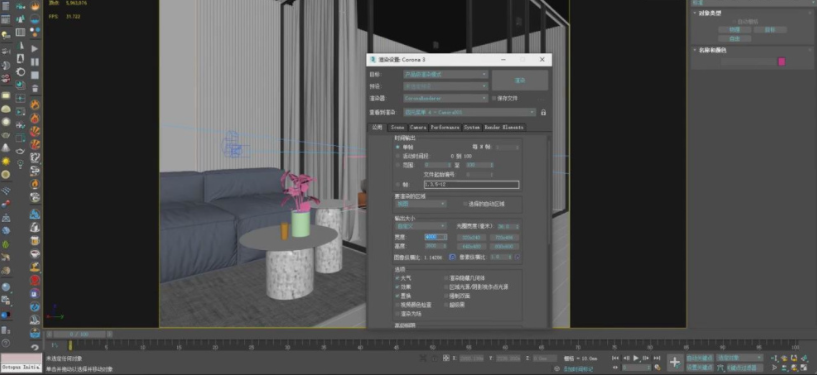Screen dimensions: 817x375
Task: Click the trash can icon in left toolbar
Action: pyautogui.click(x=35, y=89)
